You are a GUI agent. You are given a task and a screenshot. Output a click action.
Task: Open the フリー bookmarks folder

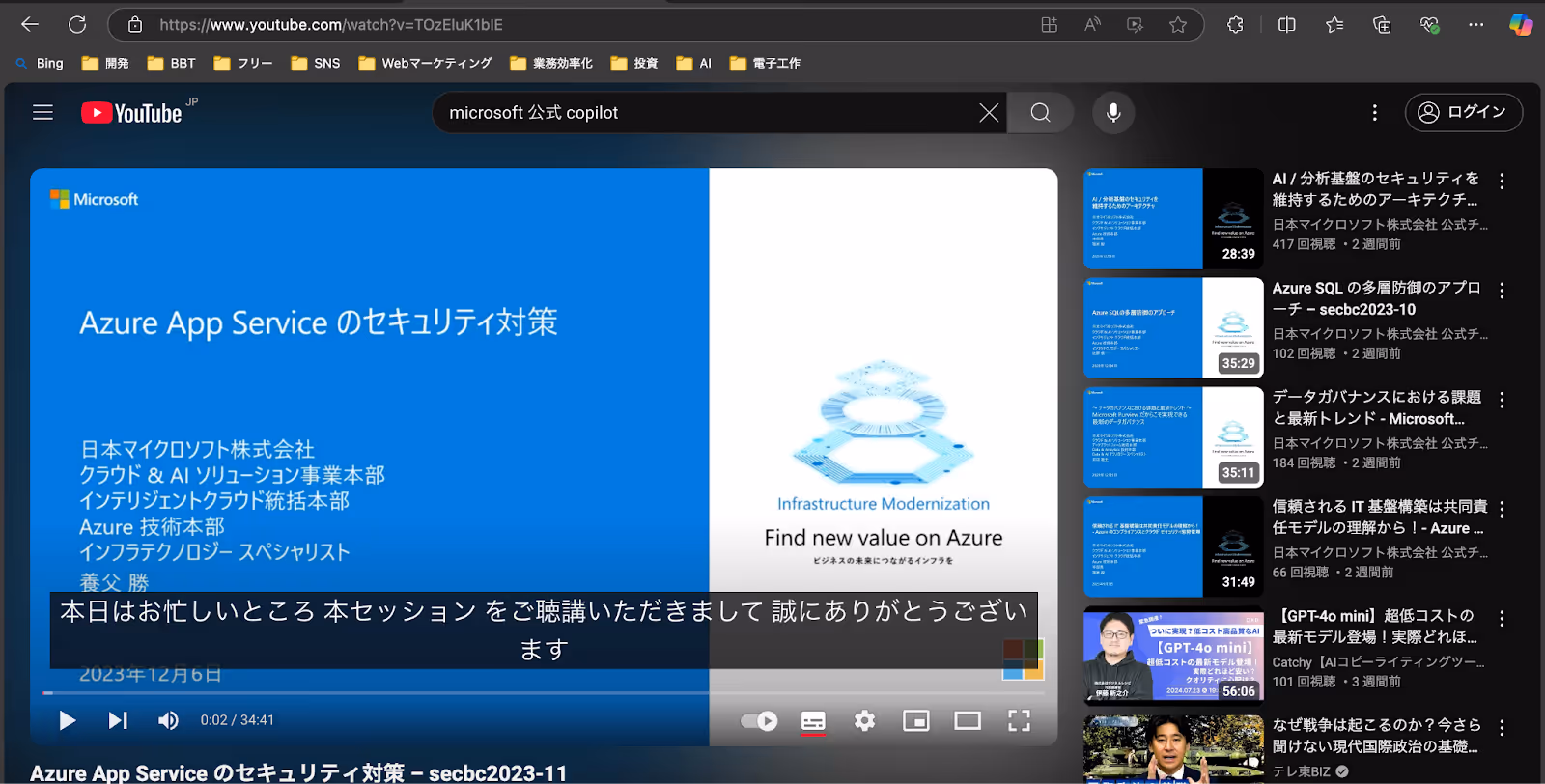pos(243,63)
